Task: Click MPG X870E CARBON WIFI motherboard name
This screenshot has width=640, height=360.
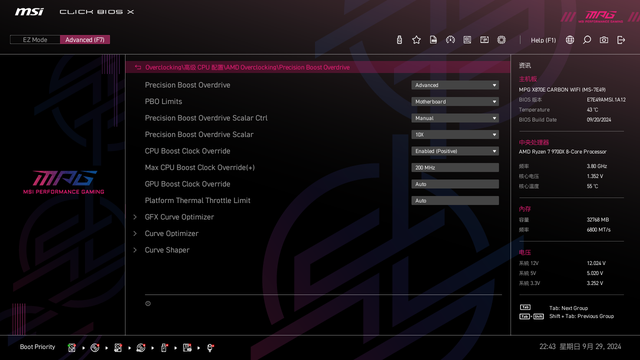Action: (562, 89)
